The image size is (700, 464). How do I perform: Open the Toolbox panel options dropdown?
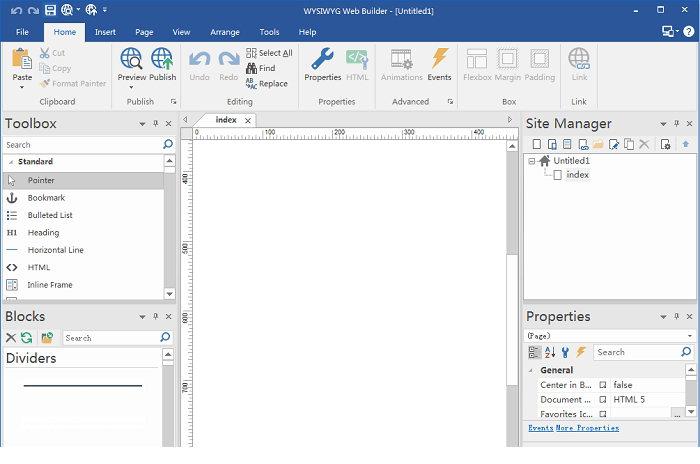pyautogui.click(x=142, y=124)
